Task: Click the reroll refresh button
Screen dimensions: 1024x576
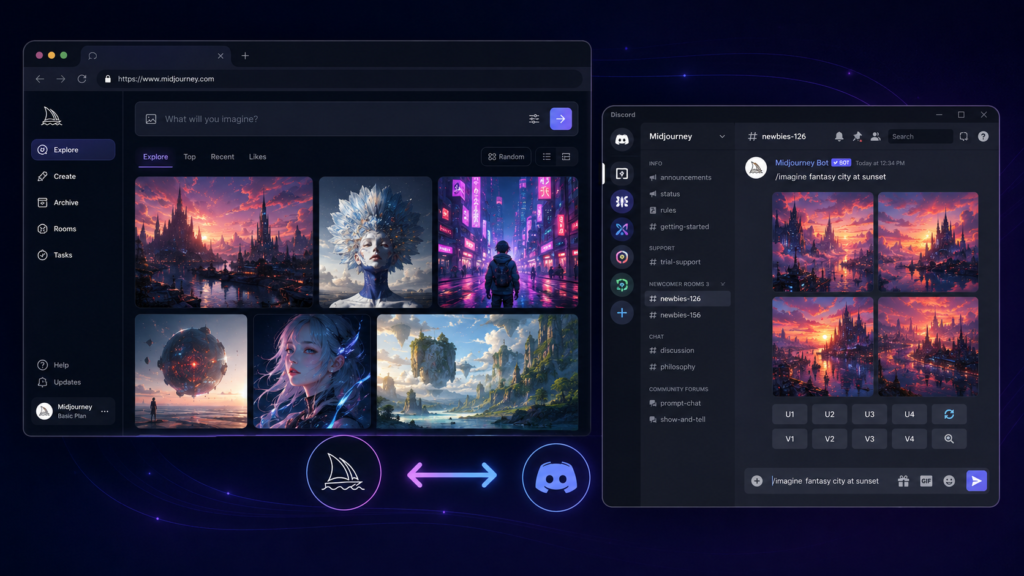Action: click(949, 414)
